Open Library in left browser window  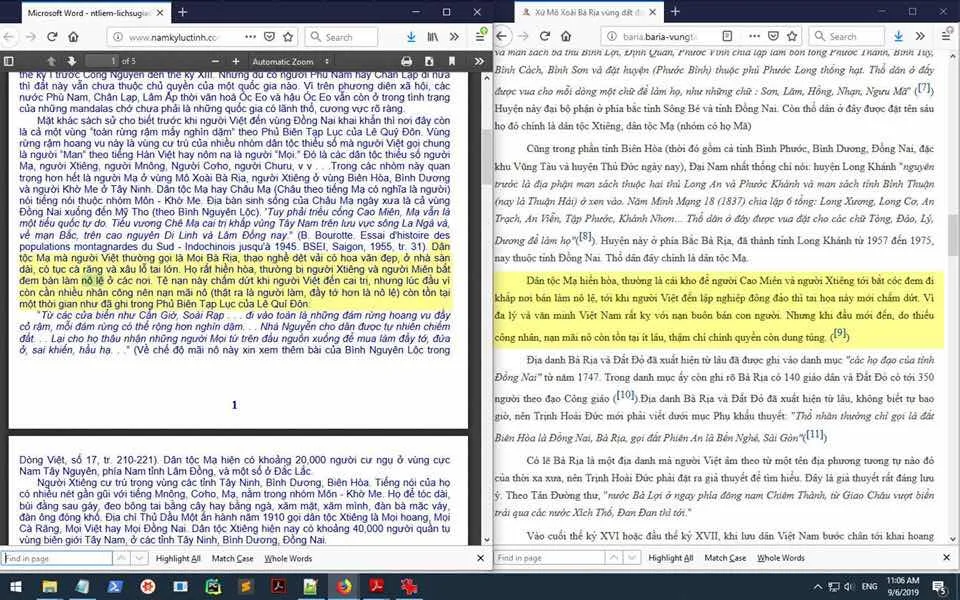[x=433, y=37]
